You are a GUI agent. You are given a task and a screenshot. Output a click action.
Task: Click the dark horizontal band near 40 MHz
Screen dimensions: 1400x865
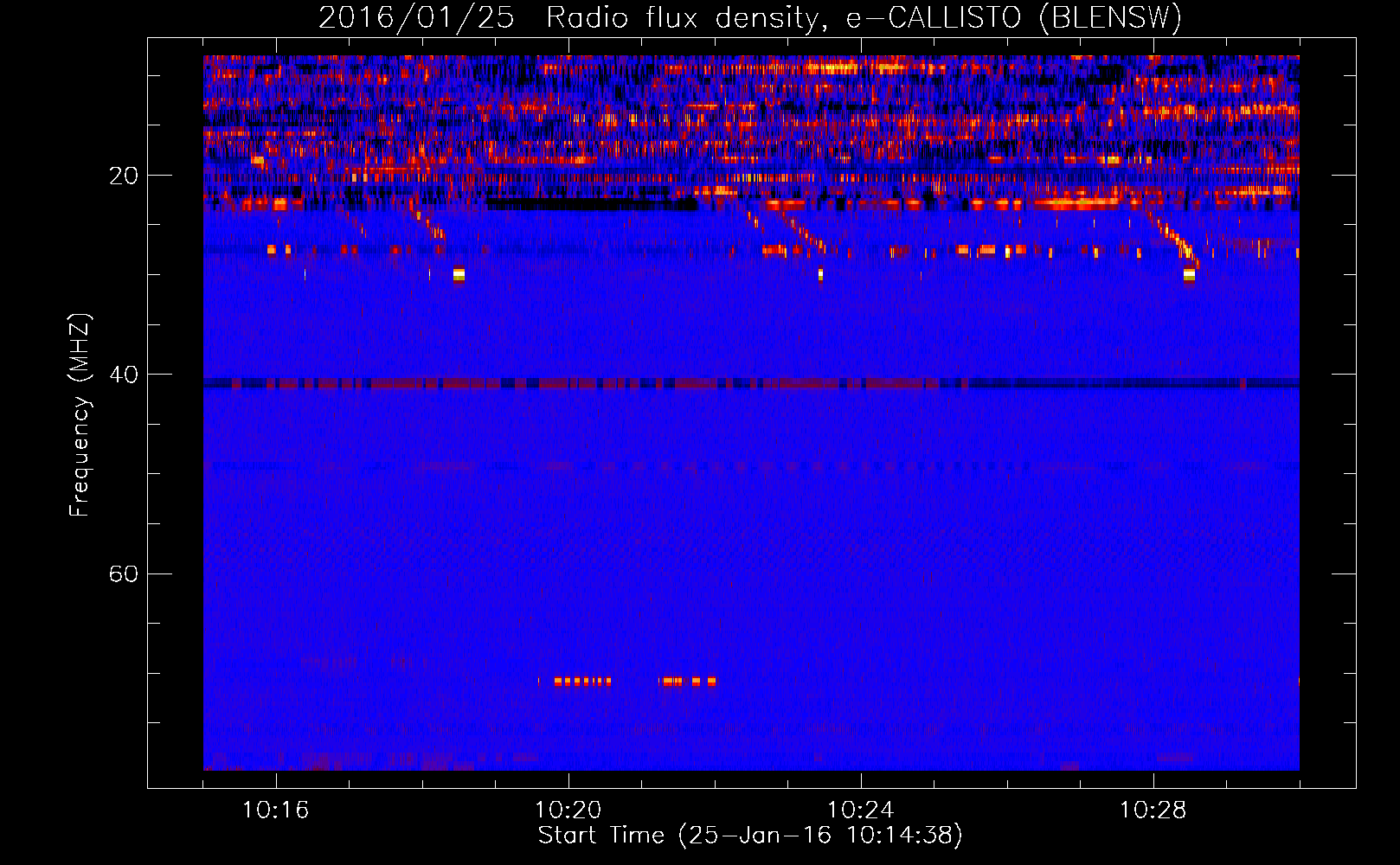point(751,382)
